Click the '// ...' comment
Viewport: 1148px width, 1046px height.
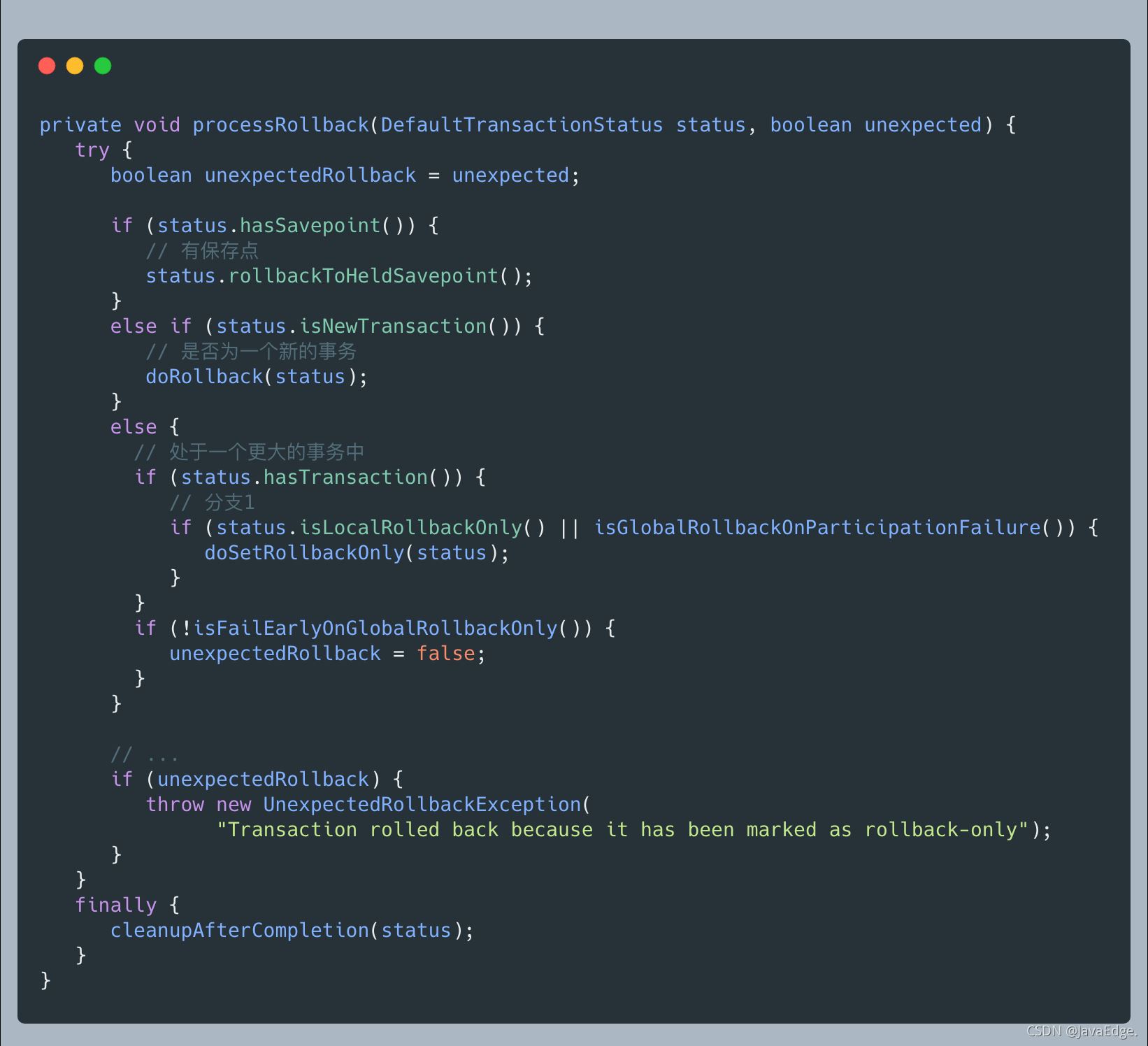(145, 754)
